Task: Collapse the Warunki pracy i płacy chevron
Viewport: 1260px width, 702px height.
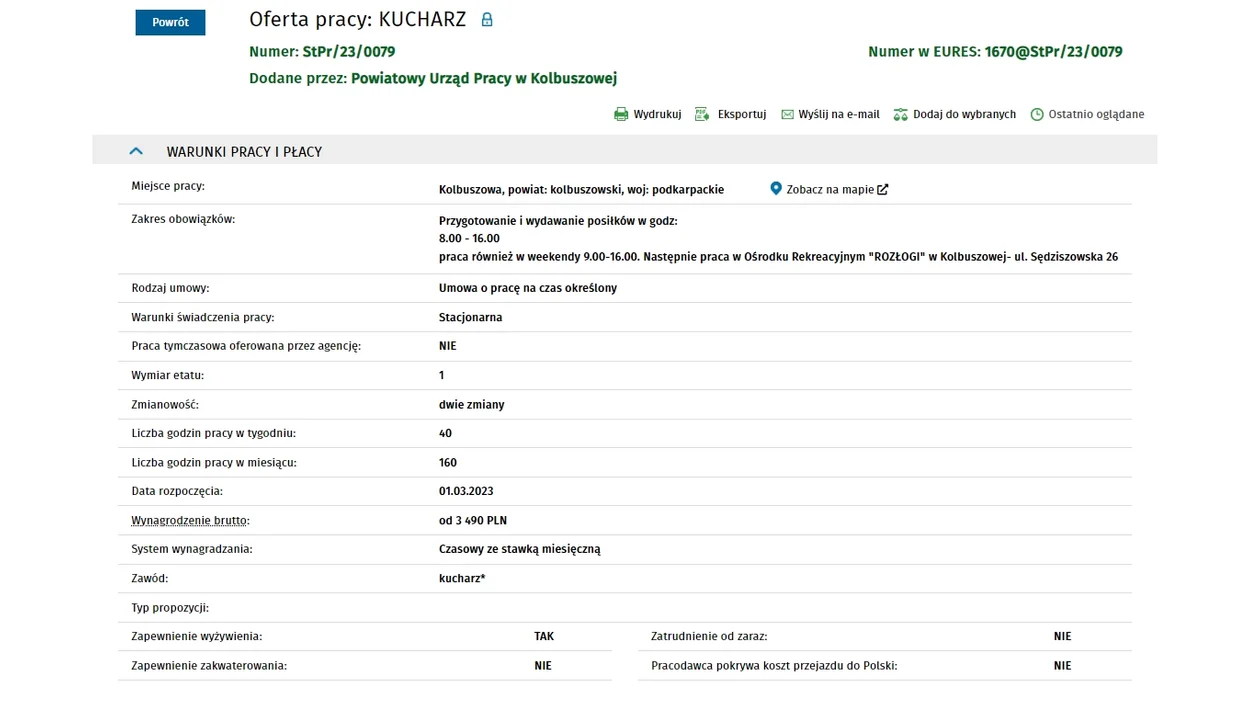Action: [x=136, y=151]
